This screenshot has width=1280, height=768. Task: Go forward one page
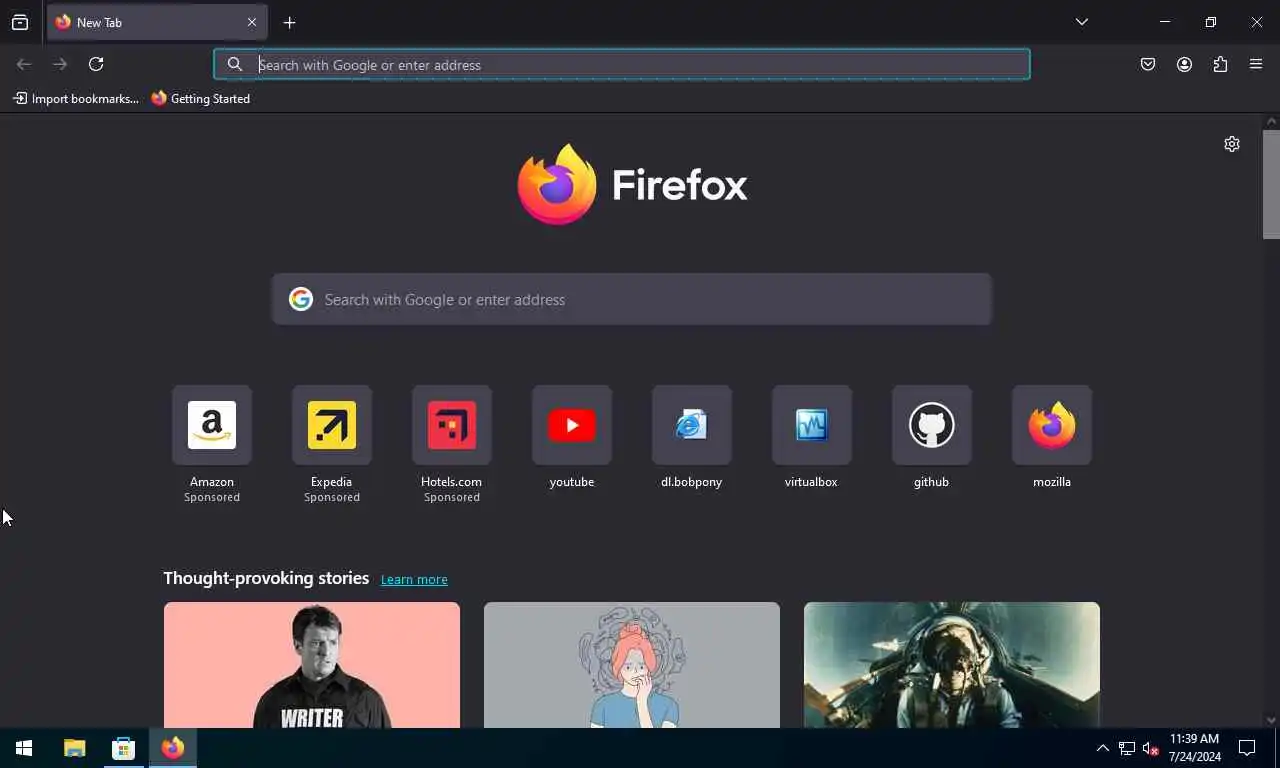pos(60,64)
